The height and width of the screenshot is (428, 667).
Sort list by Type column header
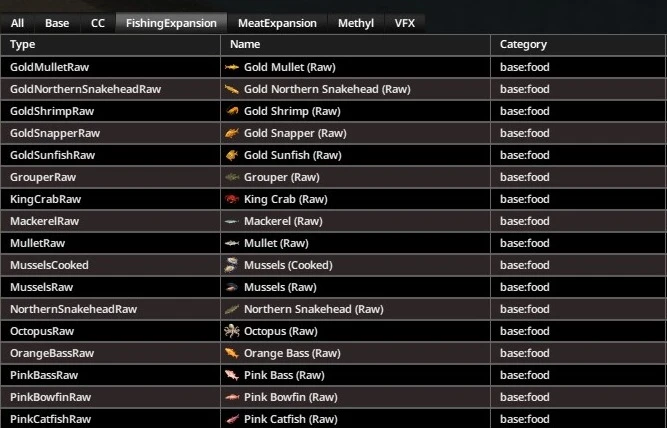coord(23,45)
